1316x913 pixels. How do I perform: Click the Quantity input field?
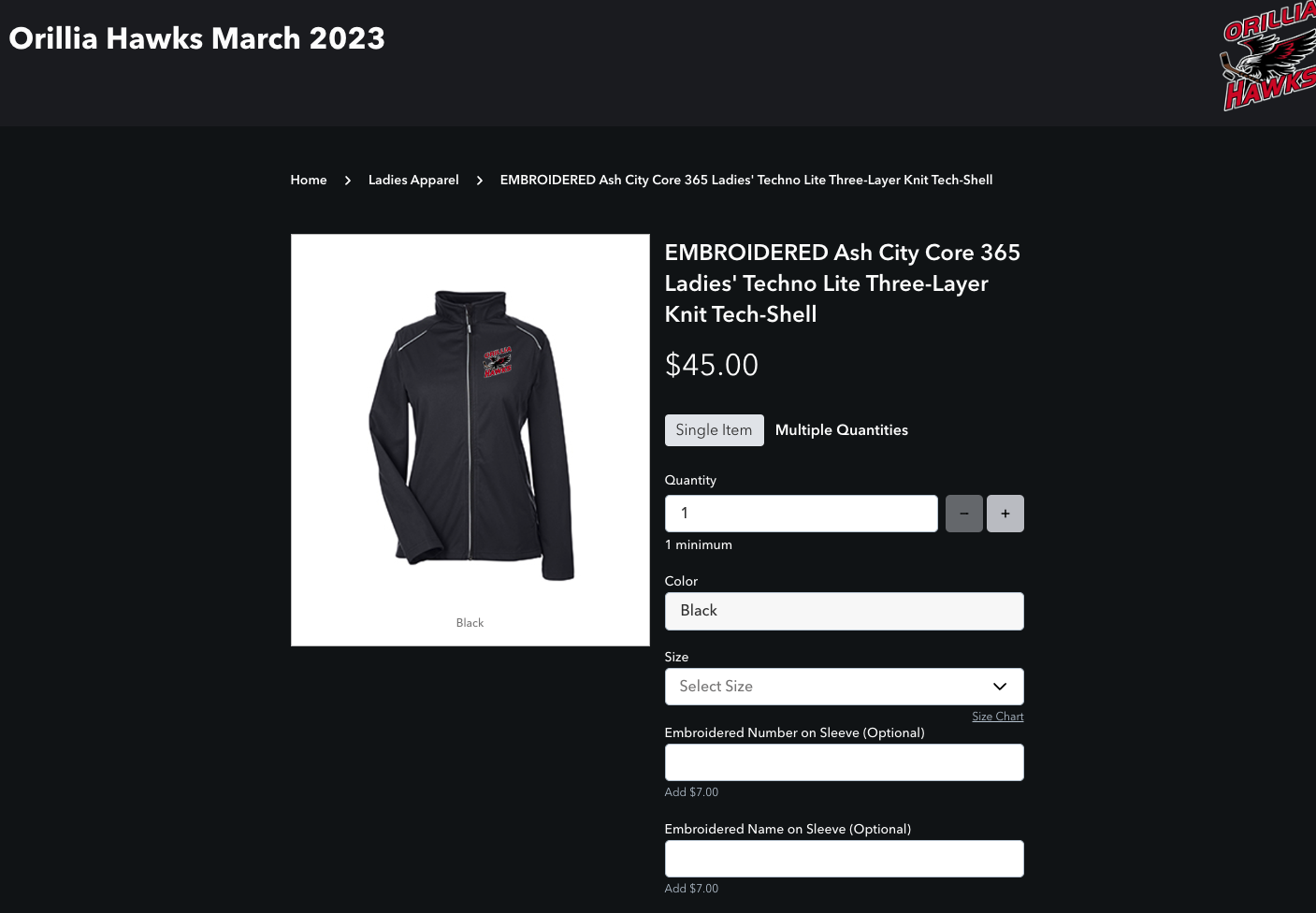pyautogui.click(x=802, y=514)
